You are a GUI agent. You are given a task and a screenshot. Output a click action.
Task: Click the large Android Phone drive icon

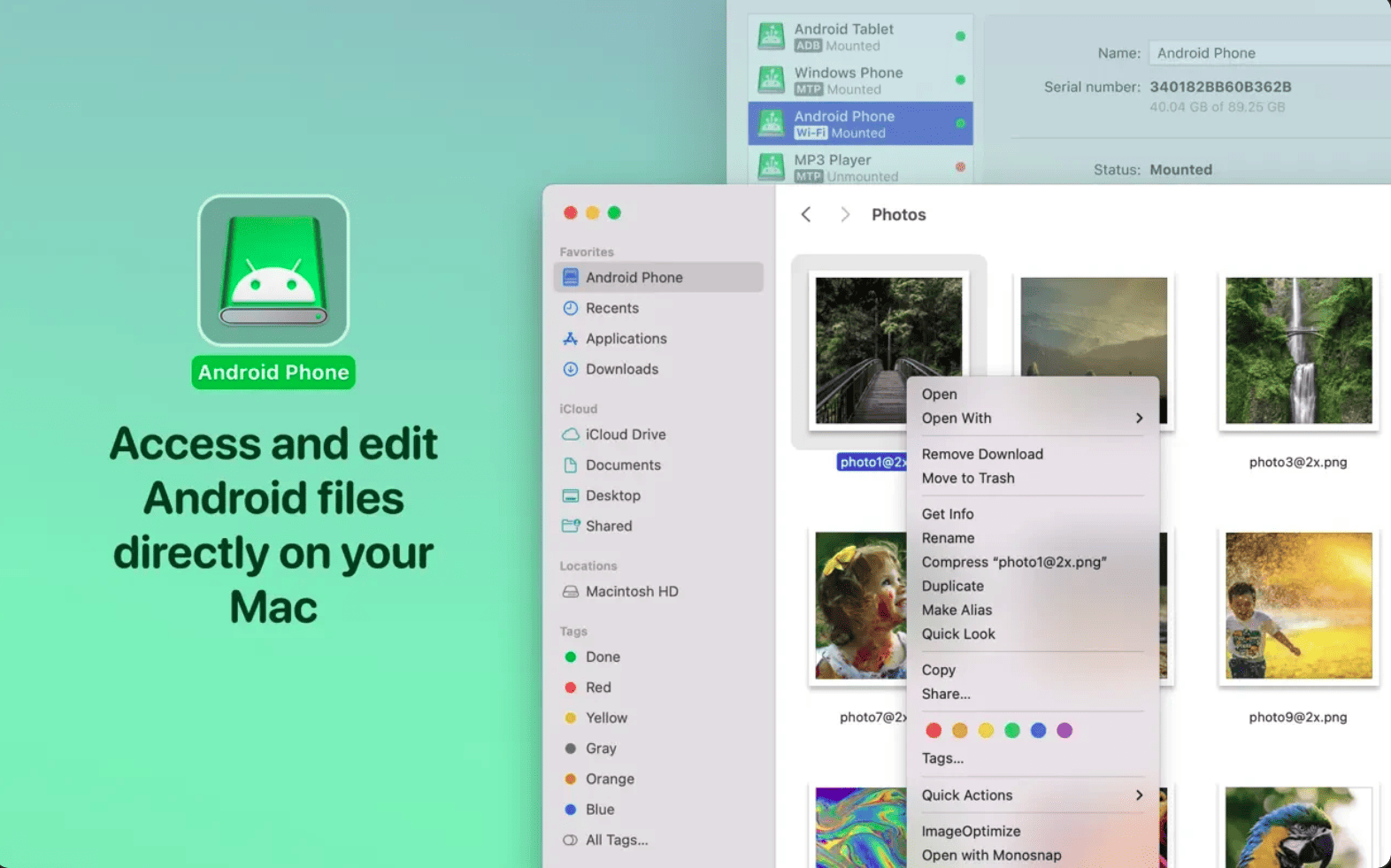273,270
